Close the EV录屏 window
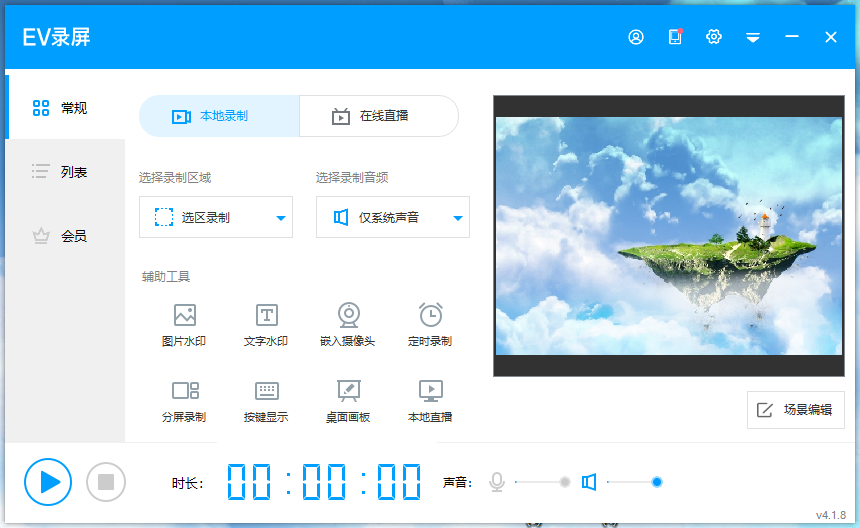Screen dimensions: 860x528 click(x=830, y=37)
